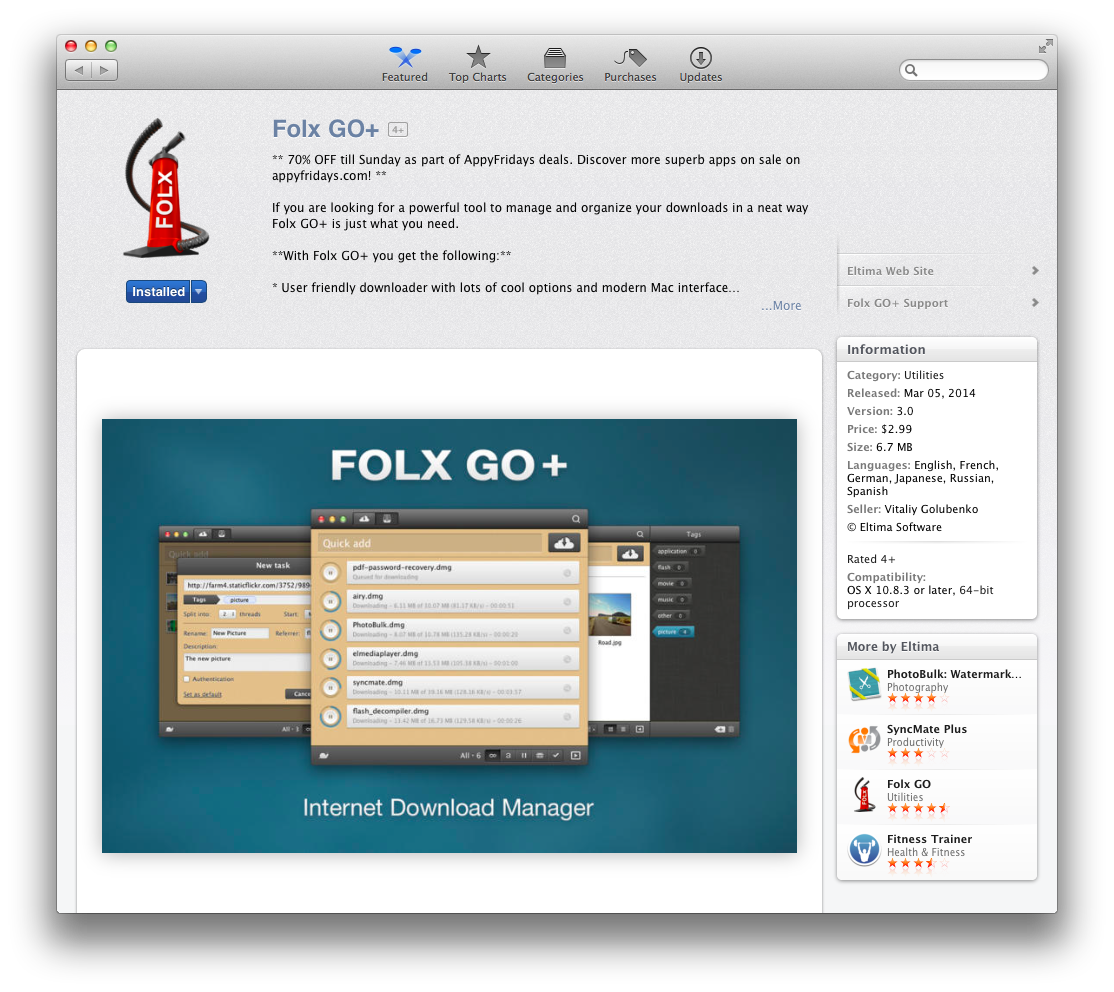The height and width of the screenshot is (992, 1114).
Task: Show Purchases tag icon
Action: (x=630, y=57)
